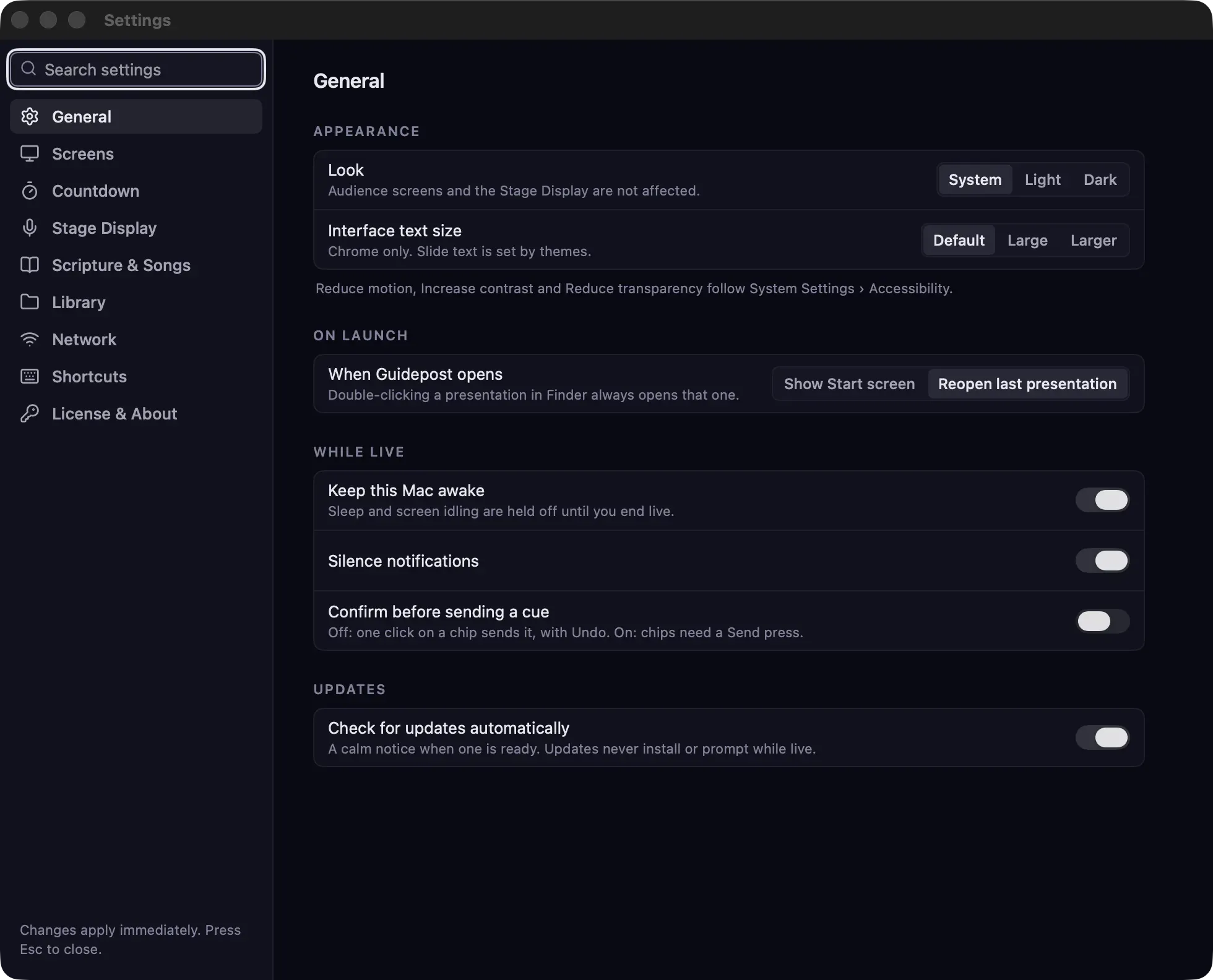This screenshot has width=1213, height=980.
Task: Select System look option
Action: click(x=975, y=179)
